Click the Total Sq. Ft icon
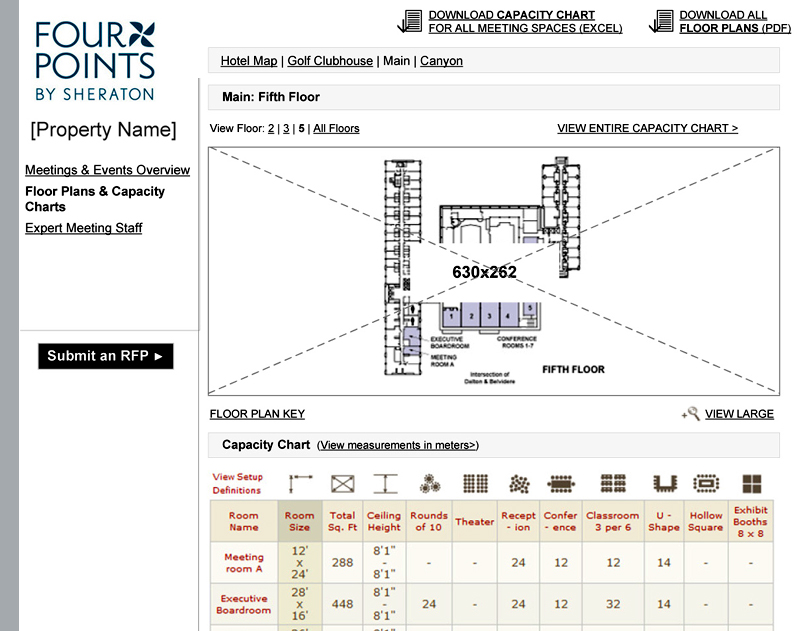Screen dimensions: 800x631 click(x=343, y=484)
